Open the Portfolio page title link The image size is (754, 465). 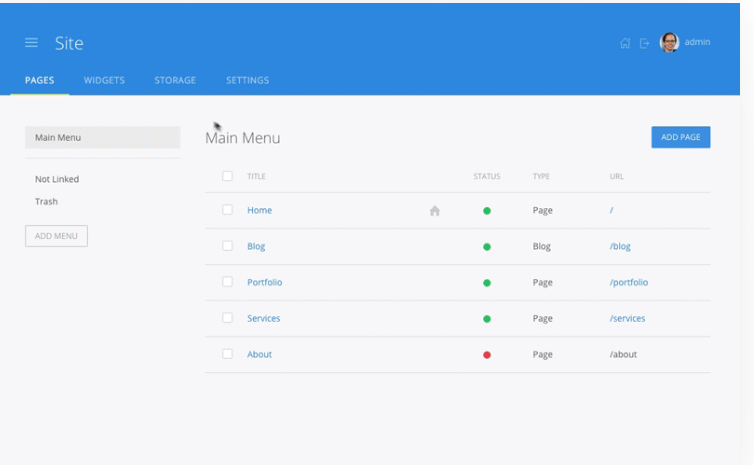pos(264,282)
